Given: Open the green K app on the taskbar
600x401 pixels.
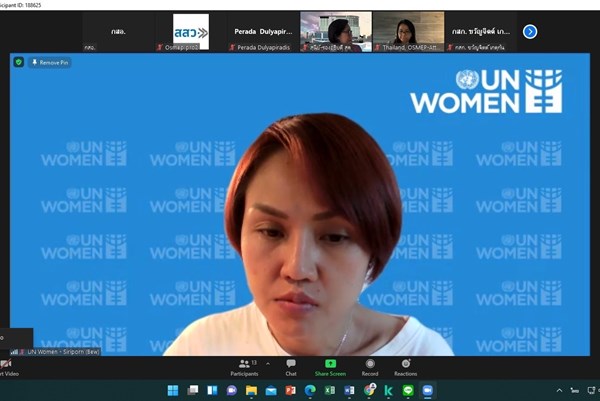Looking at the screenshot, I should [388, 390].
